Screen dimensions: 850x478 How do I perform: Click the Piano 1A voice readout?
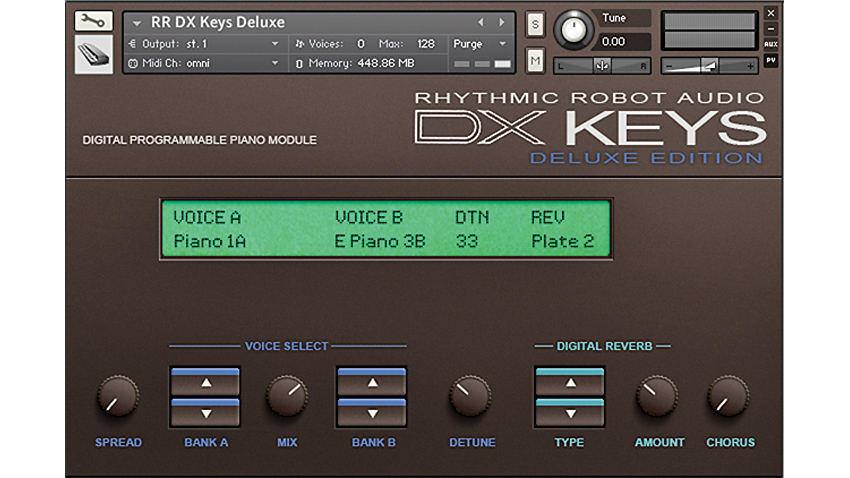[x=210, y=241]
